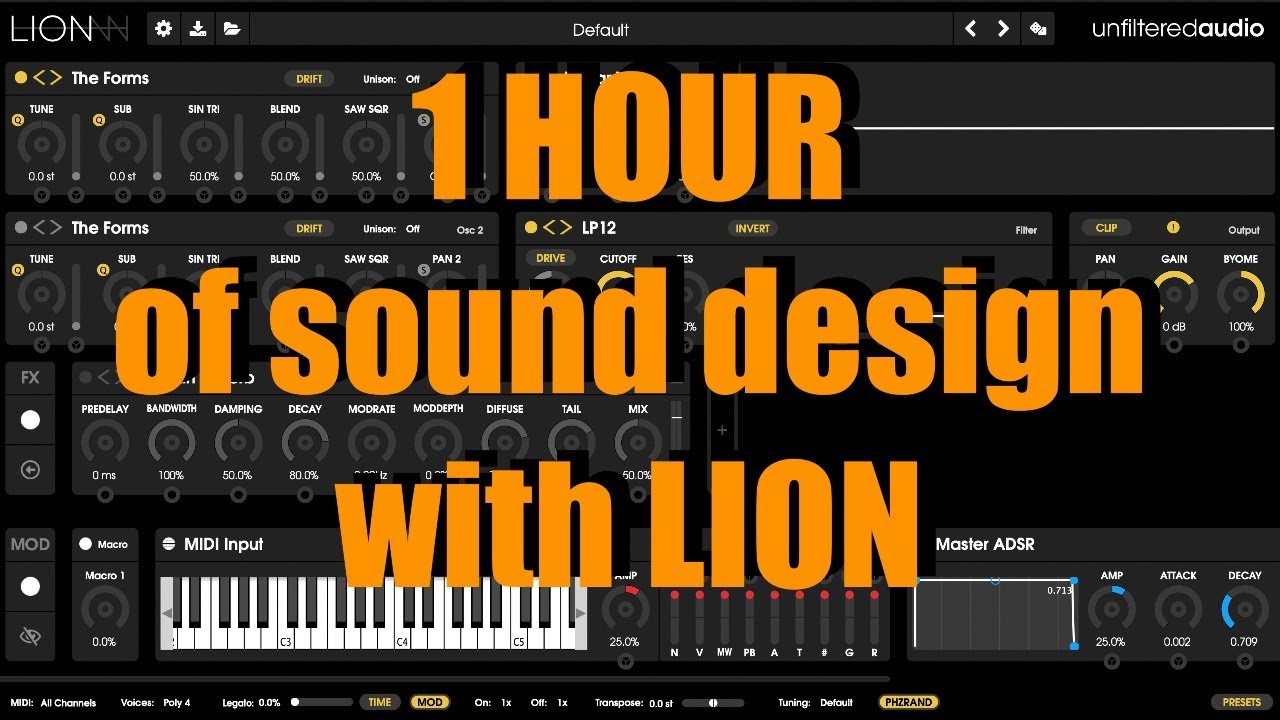Open the MOD section tab
1280x720 pixels.
(30, 544)
